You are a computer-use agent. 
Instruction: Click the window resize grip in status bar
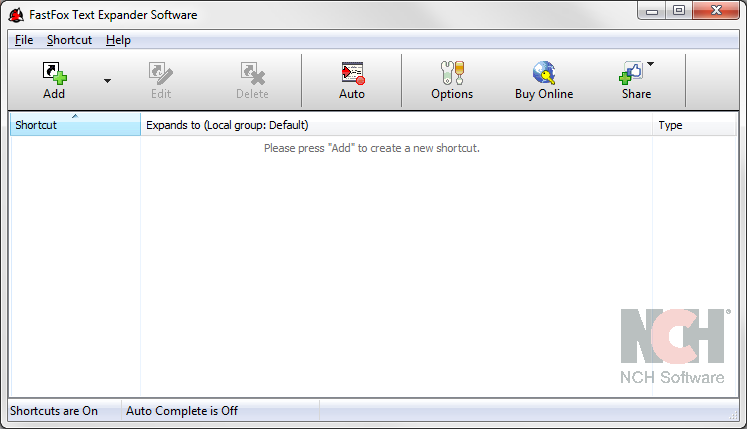pyautogui.click(x=733, y=416)
